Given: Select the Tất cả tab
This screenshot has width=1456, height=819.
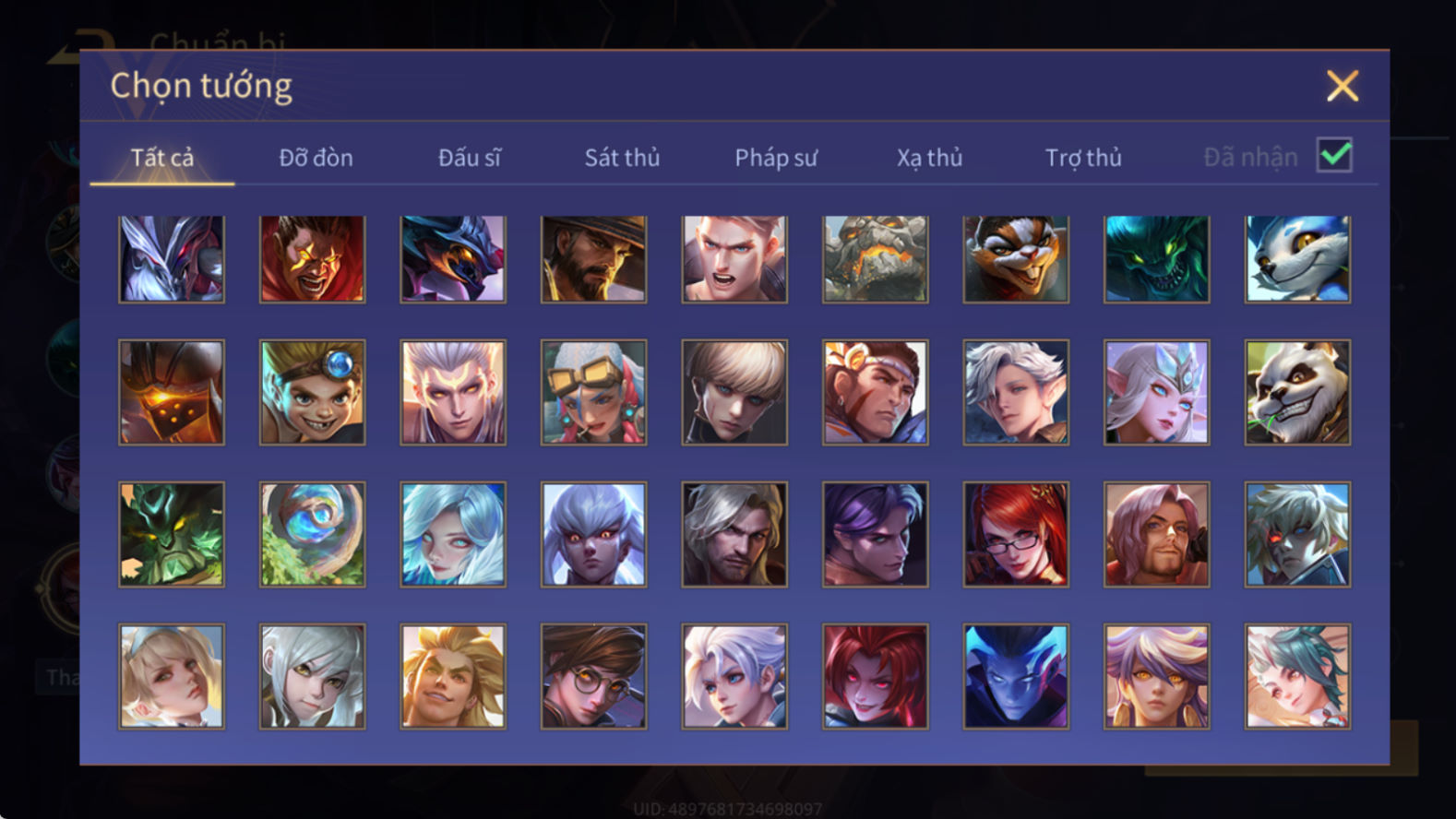Looking at the screenshot, I should (x=162, y=158).
